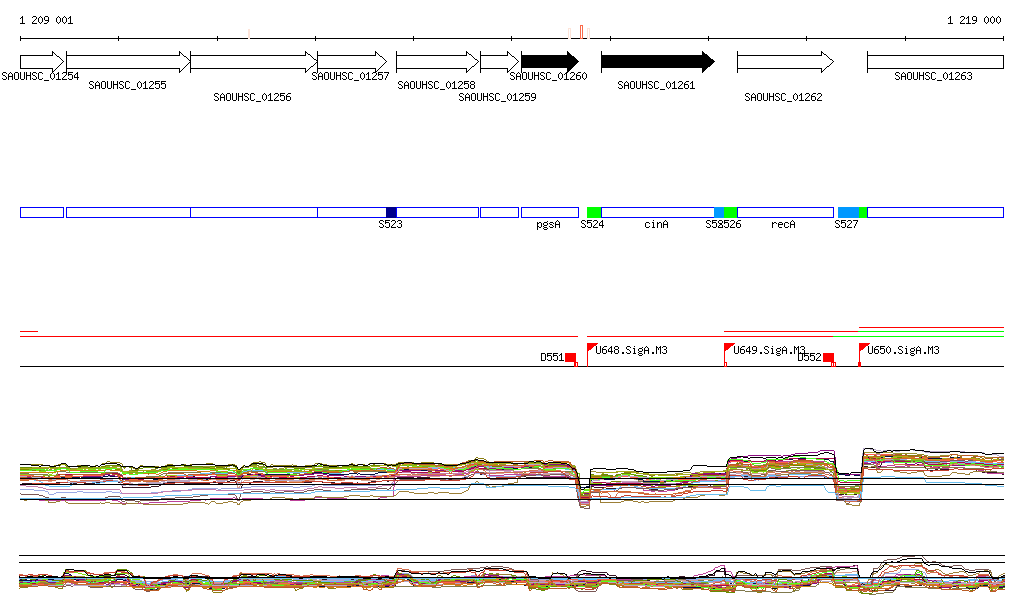Click the U648.SigA.M3 red promoter flag
This screenshot has width=1024, height=611.
[592, 349]
